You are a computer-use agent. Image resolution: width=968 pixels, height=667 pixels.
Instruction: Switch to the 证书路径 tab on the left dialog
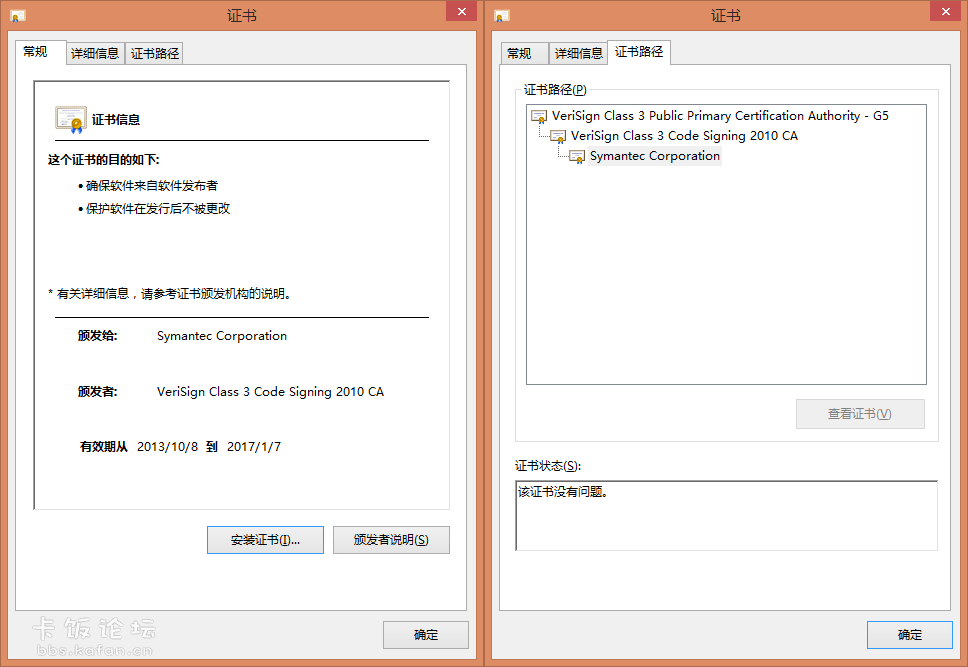(x=156, y=53)
